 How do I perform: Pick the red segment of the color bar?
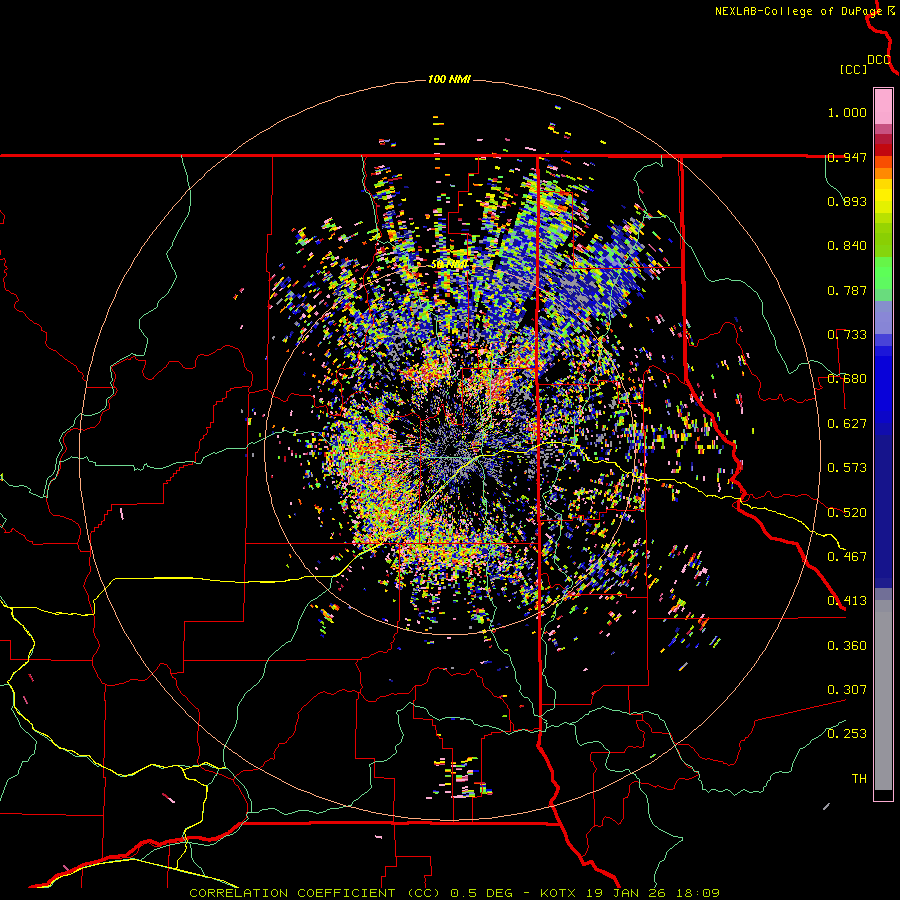(883, 149)
